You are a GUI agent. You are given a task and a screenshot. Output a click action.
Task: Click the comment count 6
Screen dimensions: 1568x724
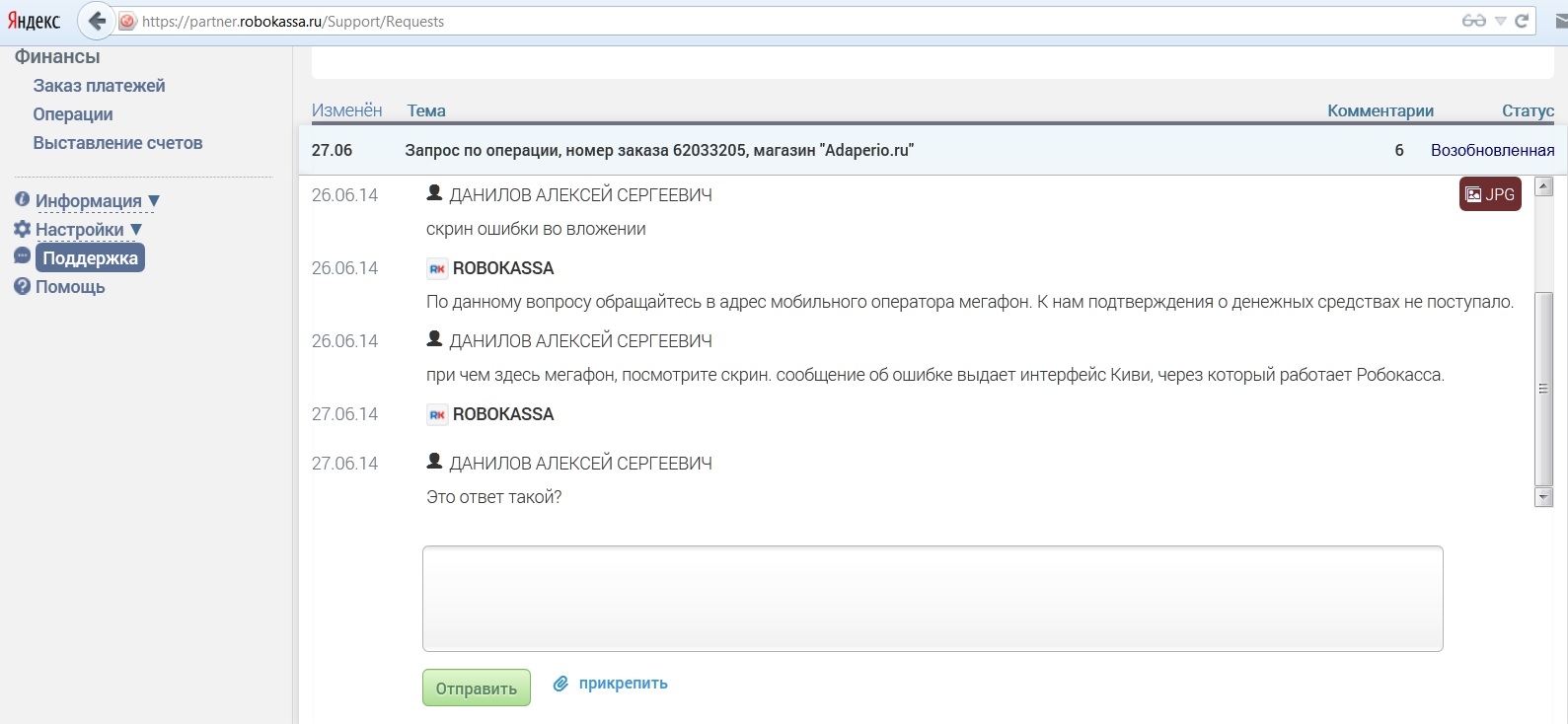(x=1399, y=150)
